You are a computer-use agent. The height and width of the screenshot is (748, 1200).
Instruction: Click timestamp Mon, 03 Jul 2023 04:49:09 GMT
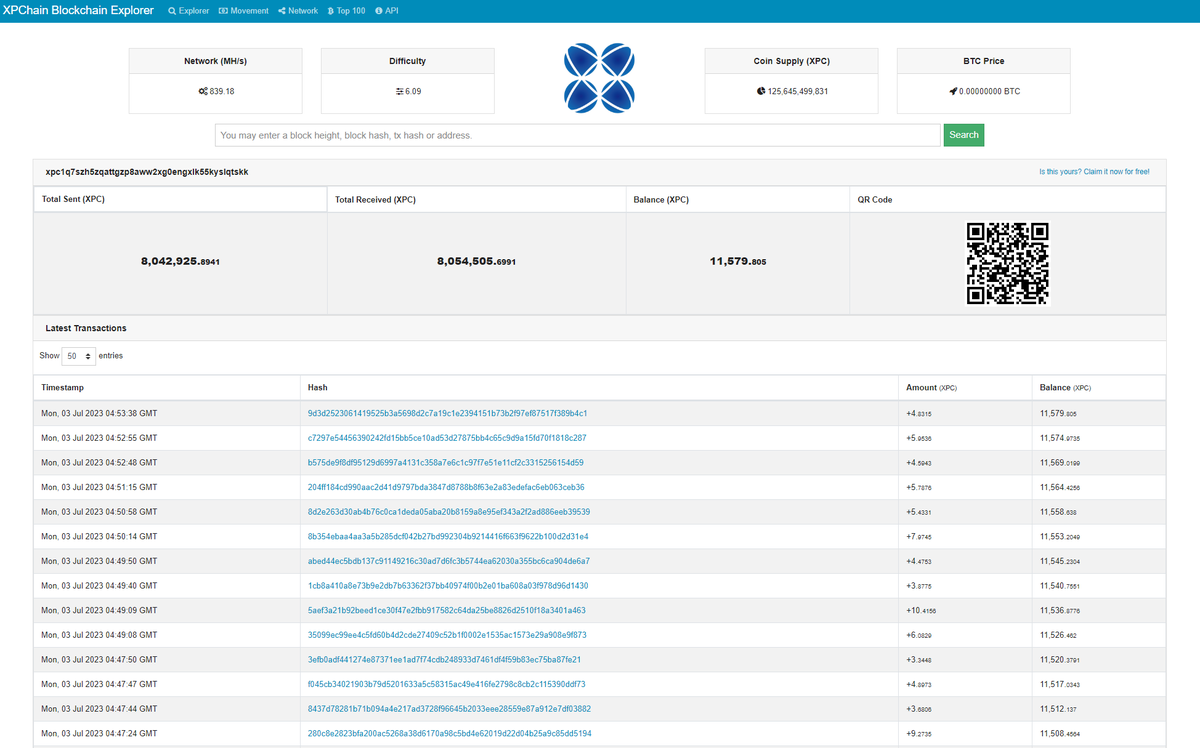pyautogui.click(x=99, y=610)
